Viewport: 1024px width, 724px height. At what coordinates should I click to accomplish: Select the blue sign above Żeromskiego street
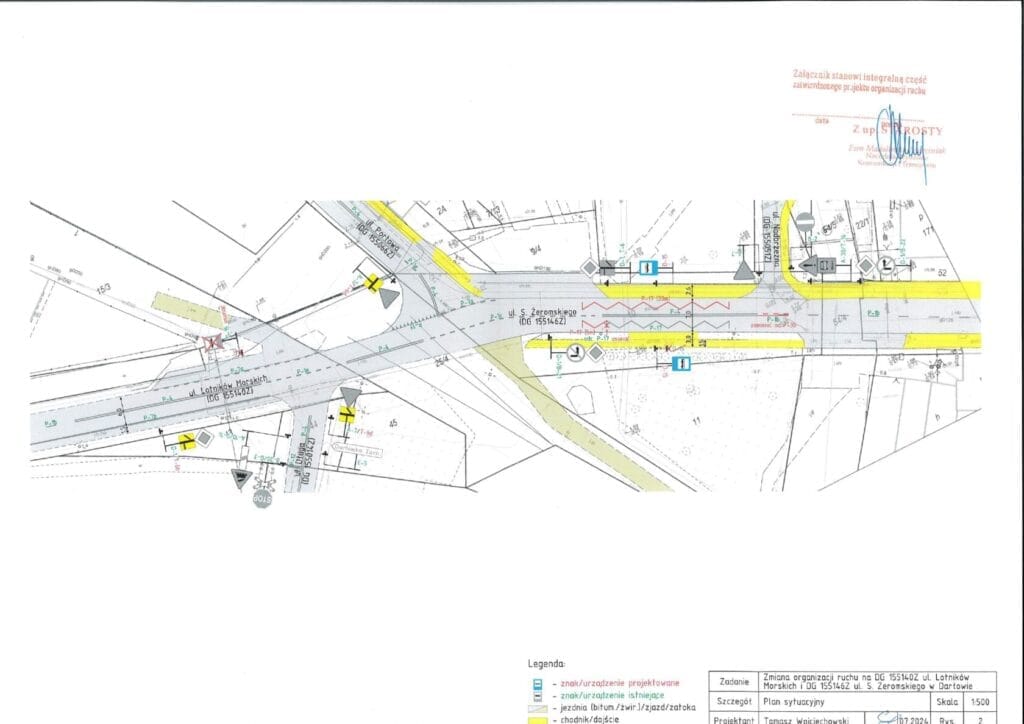click(647, 267)
